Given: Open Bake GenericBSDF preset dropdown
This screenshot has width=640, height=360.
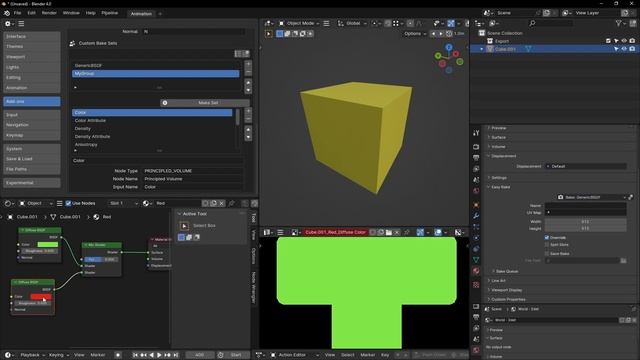Looking at the screenshot, I should 591,197.
